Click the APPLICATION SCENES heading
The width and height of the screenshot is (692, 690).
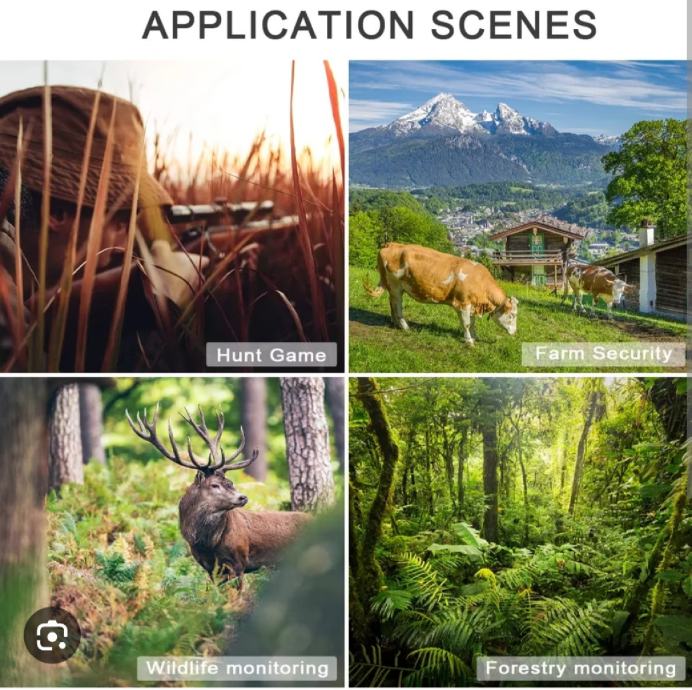(x=369, y=25)
